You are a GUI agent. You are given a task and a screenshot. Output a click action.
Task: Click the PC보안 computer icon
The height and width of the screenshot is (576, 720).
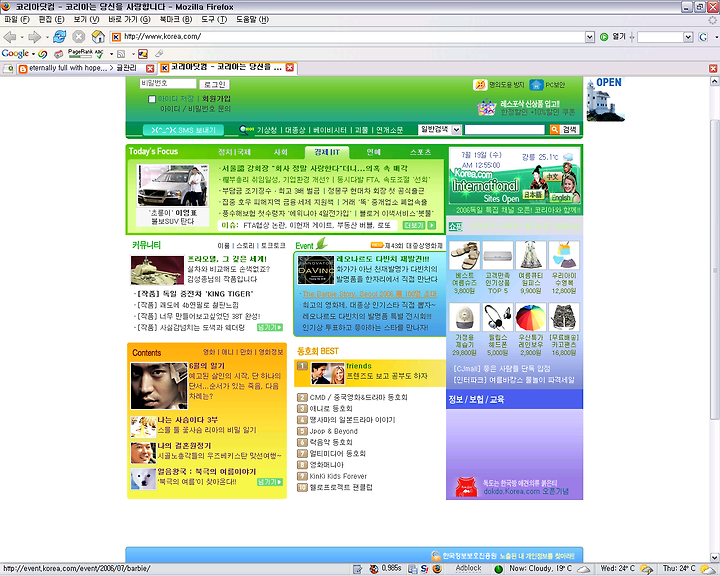[x=536, y=85]
